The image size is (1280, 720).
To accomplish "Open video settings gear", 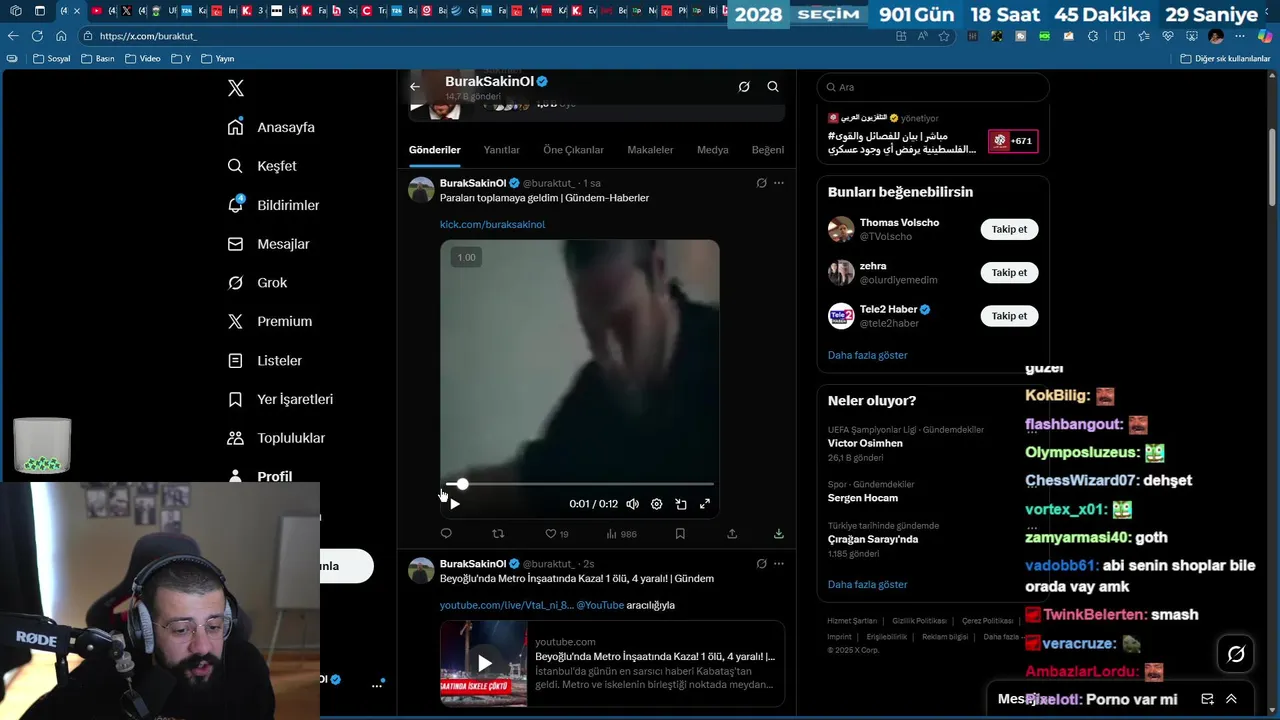I will [x=656, y=504].
